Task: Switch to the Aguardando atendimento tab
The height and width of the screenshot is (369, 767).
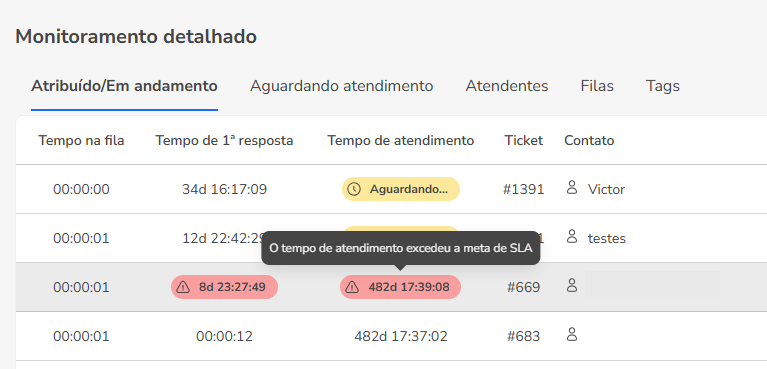Action: 341,86
